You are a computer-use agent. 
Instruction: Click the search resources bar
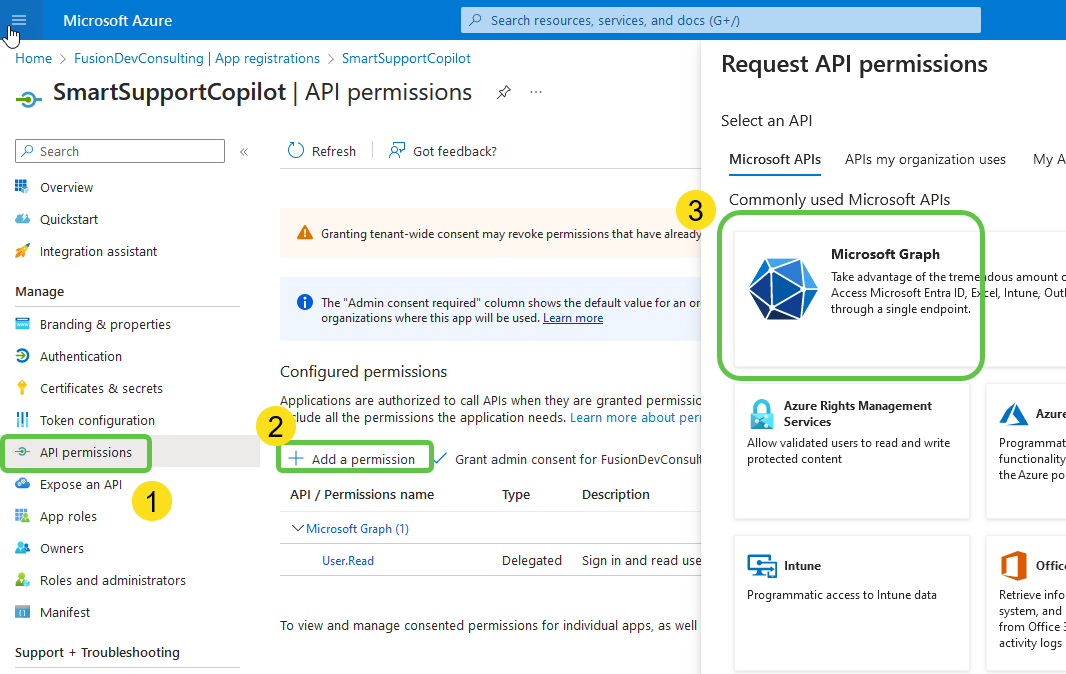(722, 20)
